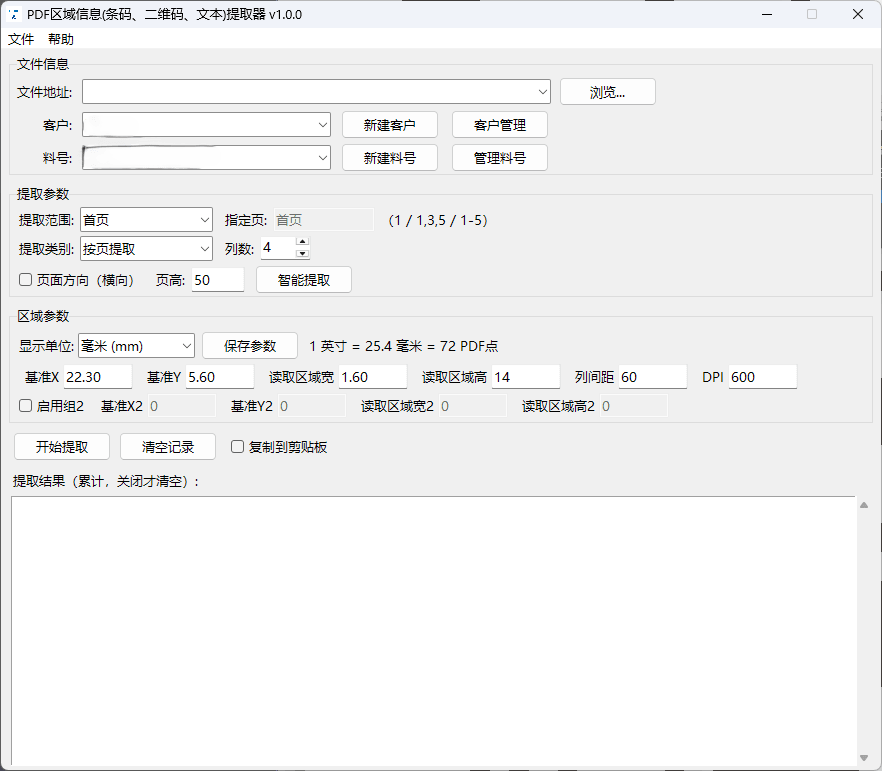Click the 基准Y2 field
The height and width of the screenshot is (771, 882).
[x=312, y=406]
